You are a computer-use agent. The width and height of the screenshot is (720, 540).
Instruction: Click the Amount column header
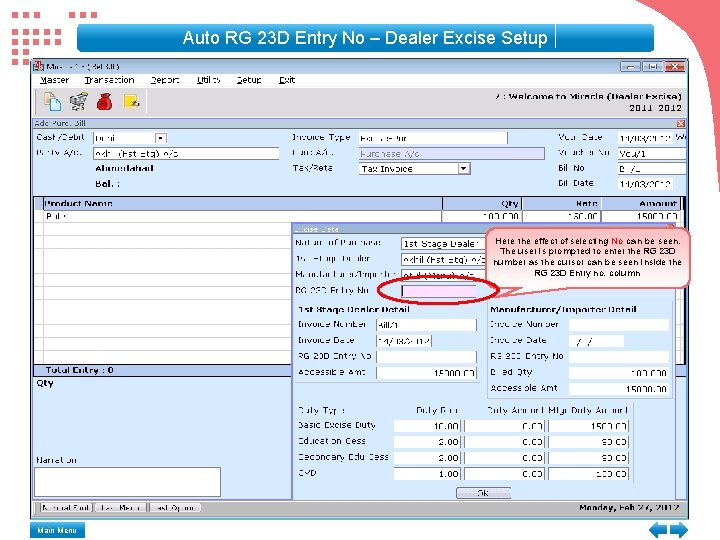tap(641, 203)
